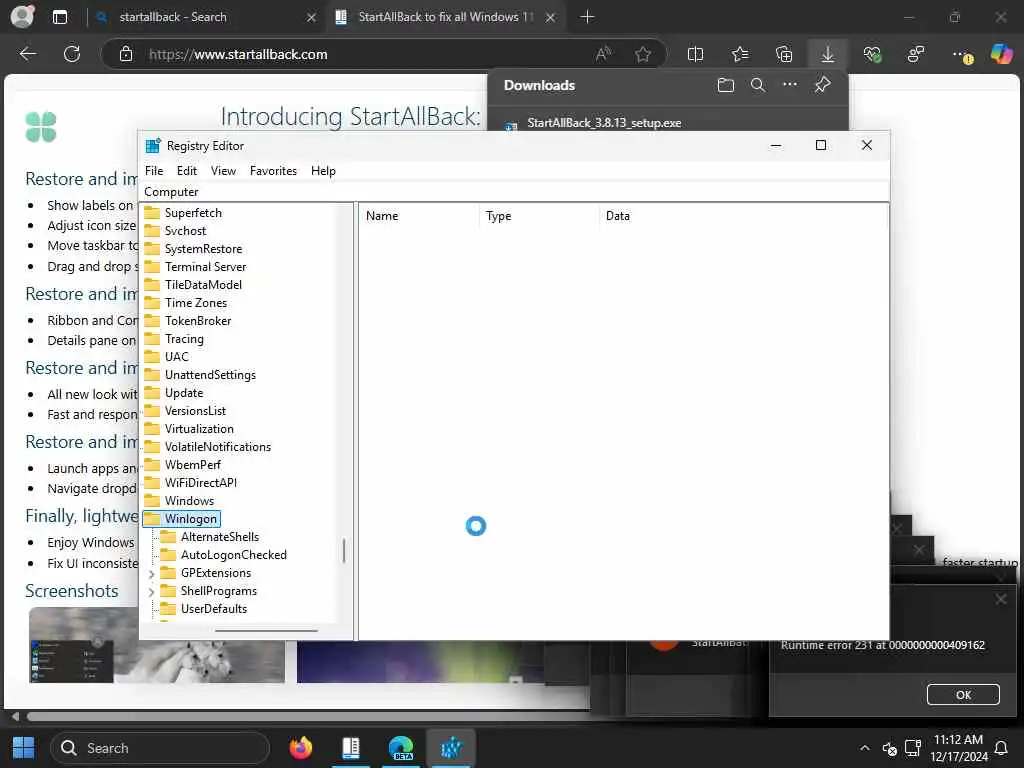Select the UserDefaults key
Image resolution: width=1024 pixels, height=768 pixels.
click(214, 609)
